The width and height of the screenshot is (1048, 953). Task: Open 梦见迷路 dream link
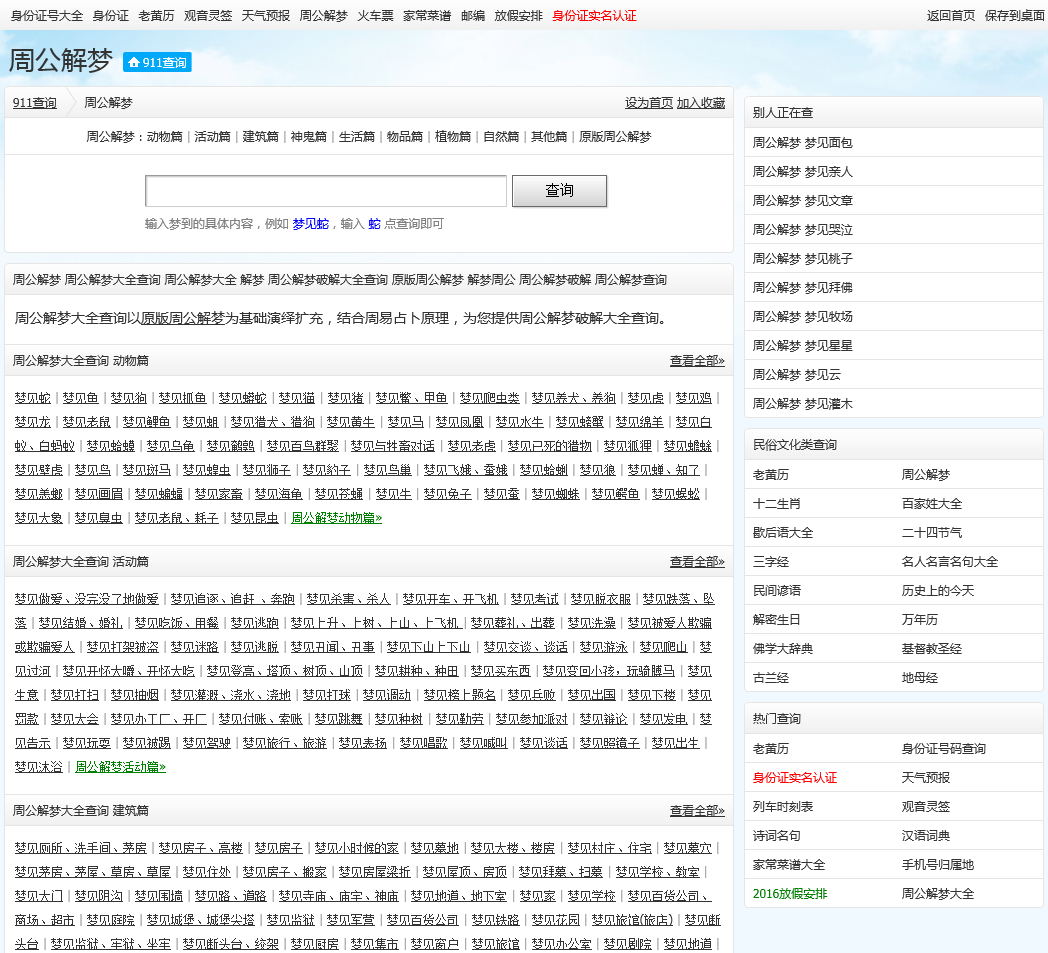click(x=194, y=647)
